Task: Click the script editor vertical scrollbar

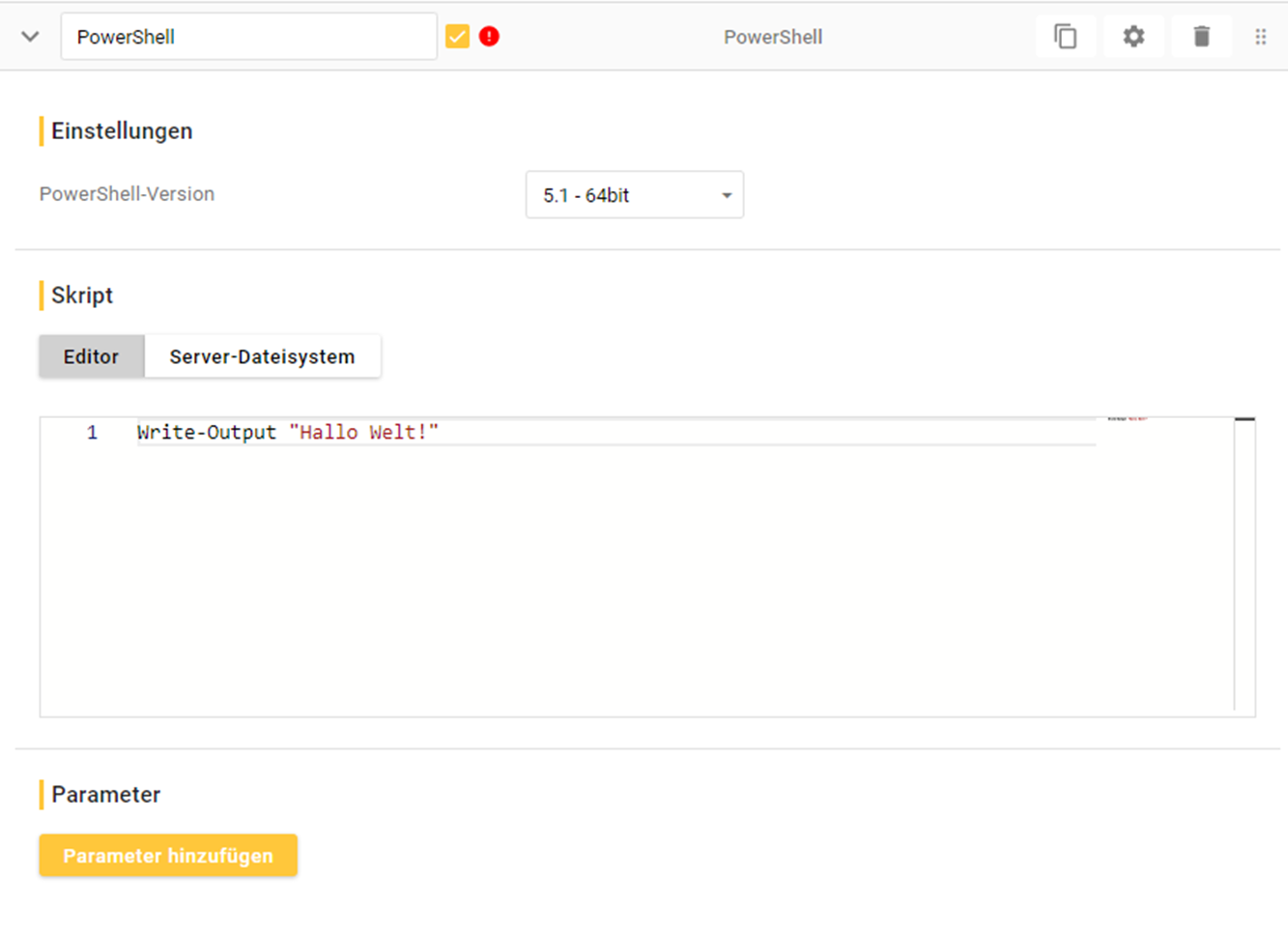Action: (x=1245, y=560)
